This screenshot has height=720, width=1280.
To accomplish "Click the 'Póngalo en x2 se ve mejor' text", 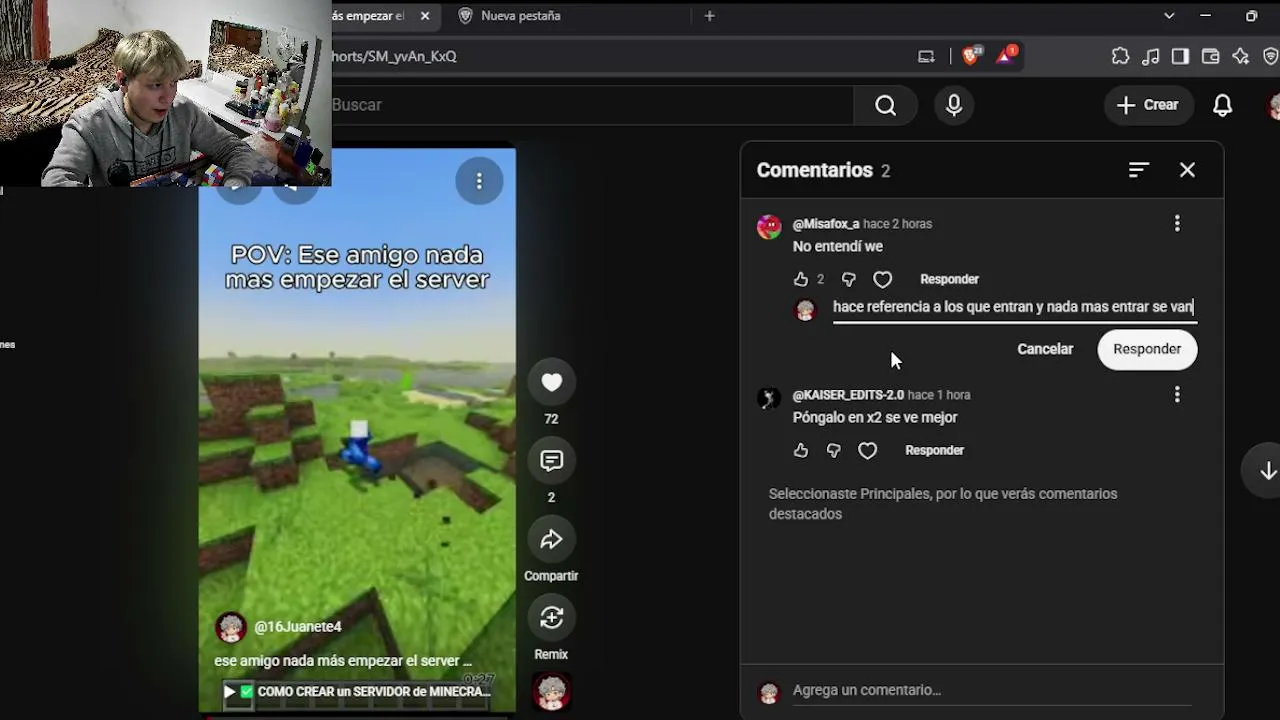I will click(x=875, y=417).
